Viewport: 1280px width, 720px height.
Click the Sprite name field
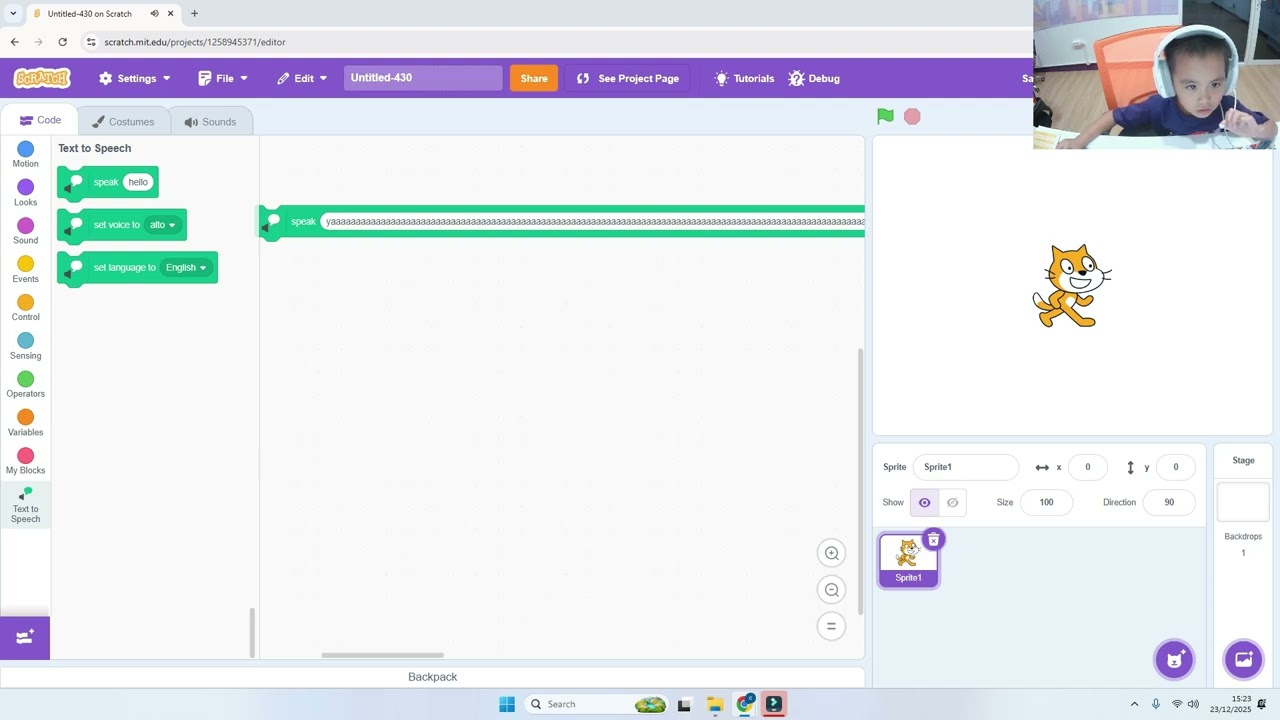point(965,467)
